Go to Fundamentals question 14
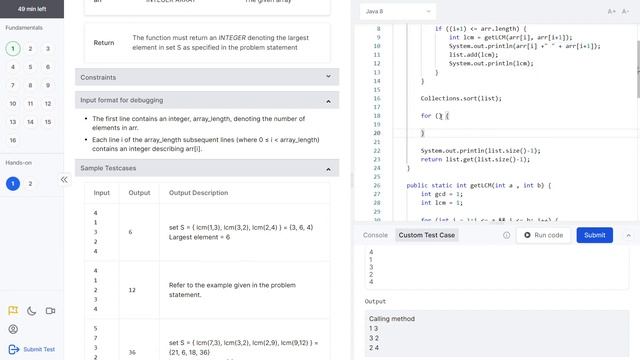The height and width of the screenshot is (360, 640). 30,122
